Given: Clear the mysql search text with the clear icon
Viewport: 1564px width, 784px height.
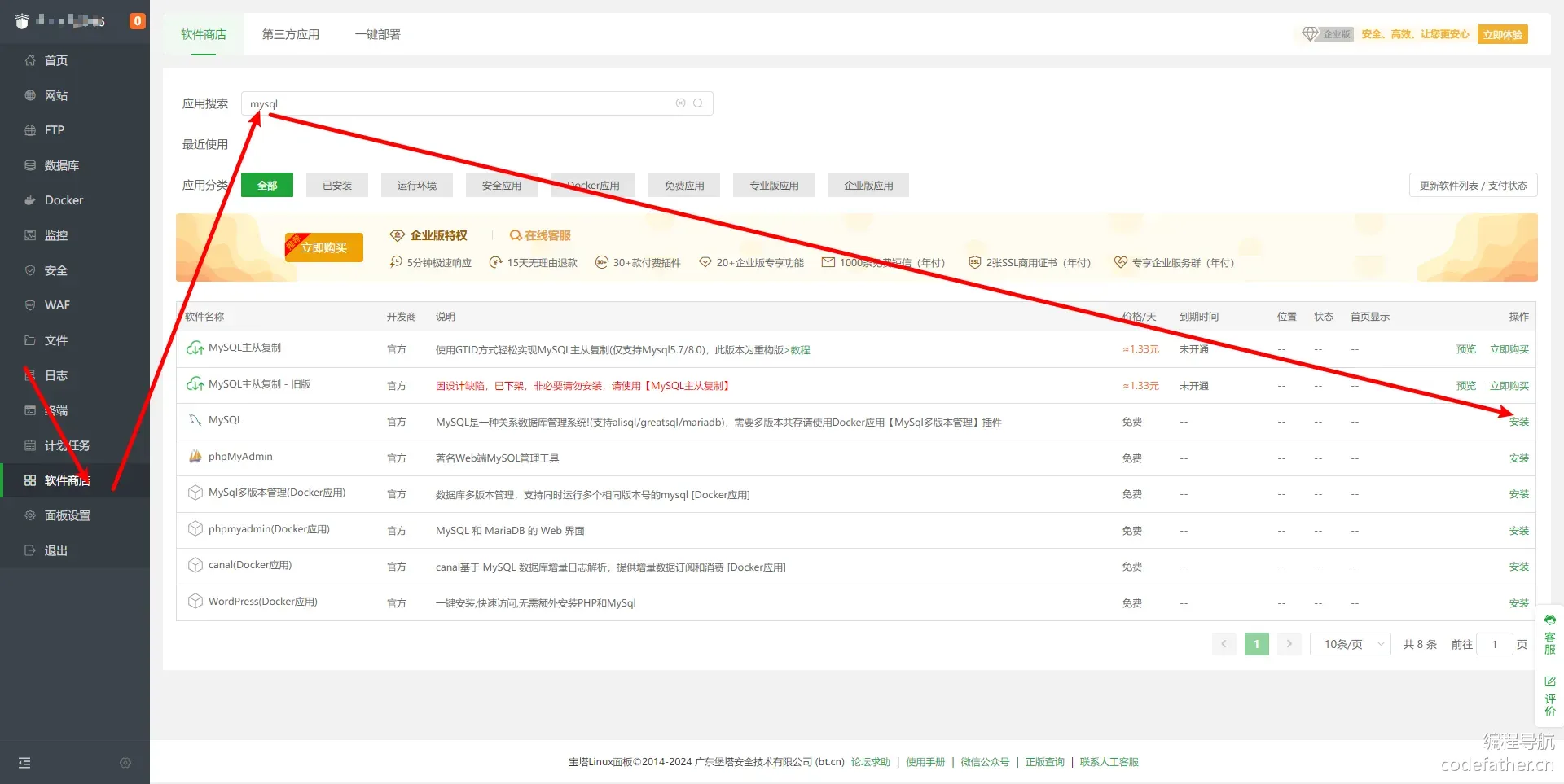Looking at the screenshot, I should [680, 103].
